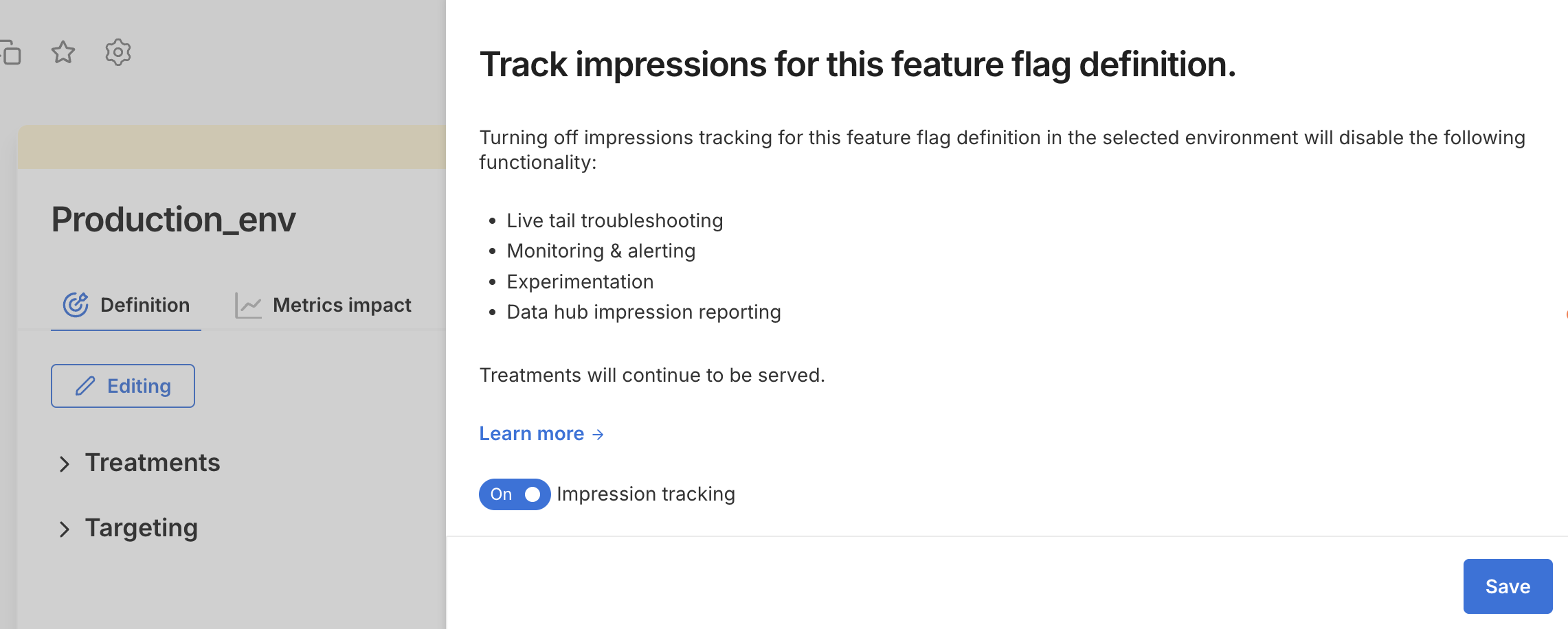
Task: Save the impression tracking changes
Action: pos(1508,586)
